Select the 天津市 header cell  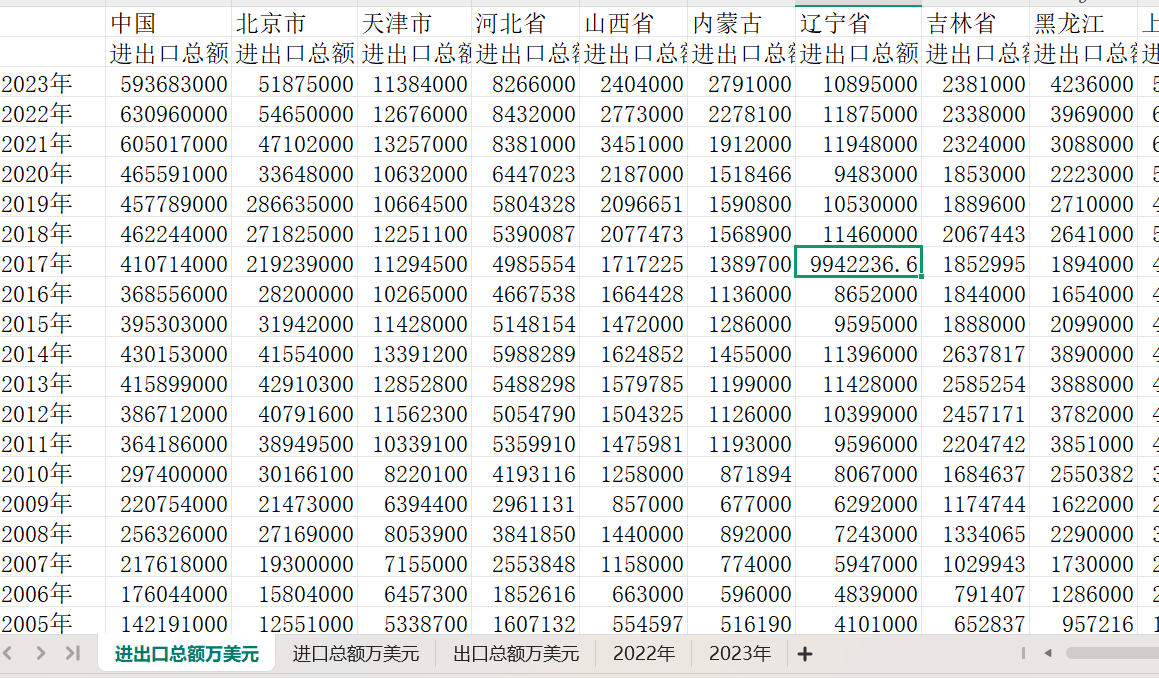coord(415,23)
